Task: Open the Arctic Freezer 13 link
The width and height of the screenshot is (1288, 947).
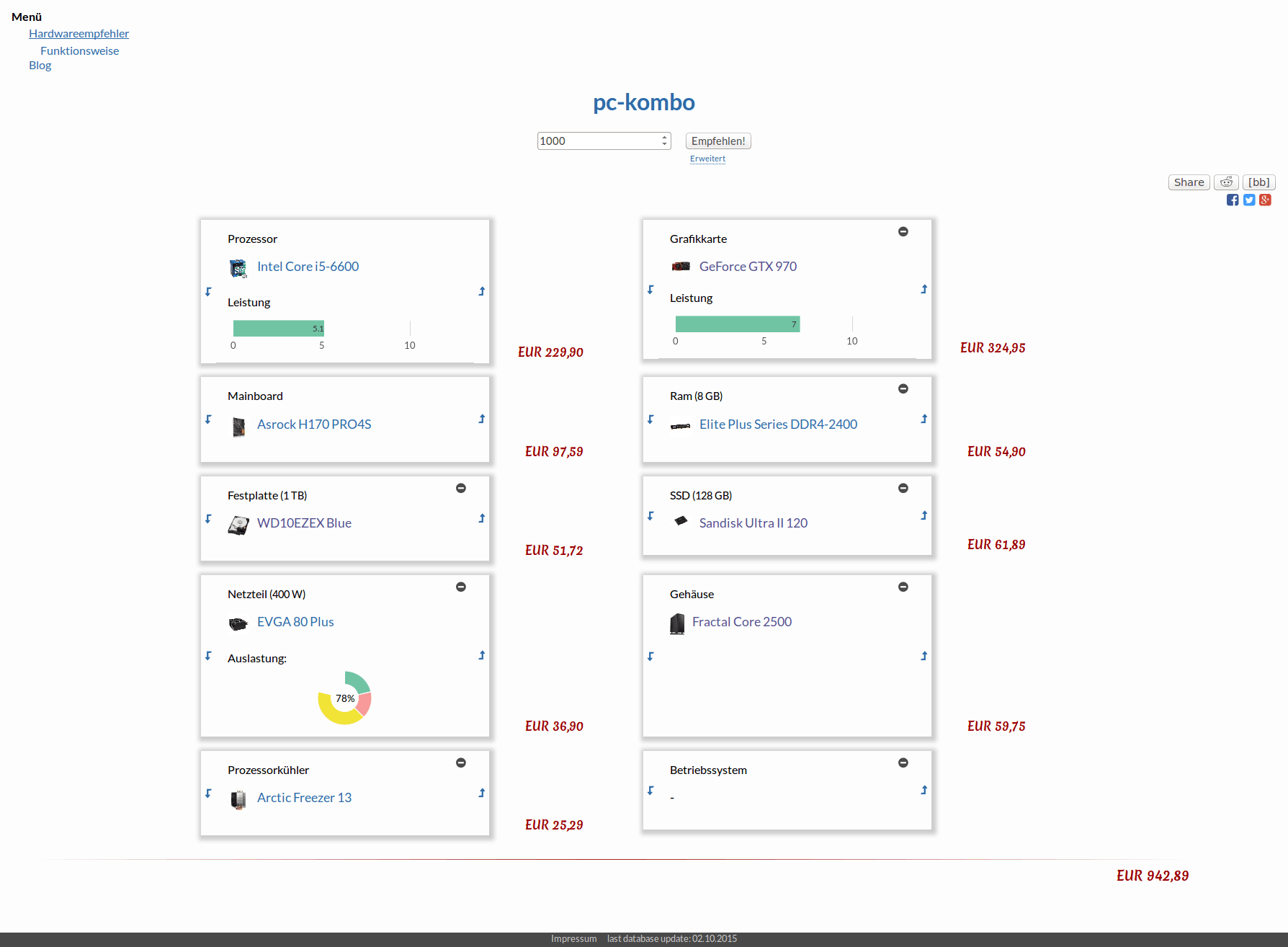Action: pos(304,798)
